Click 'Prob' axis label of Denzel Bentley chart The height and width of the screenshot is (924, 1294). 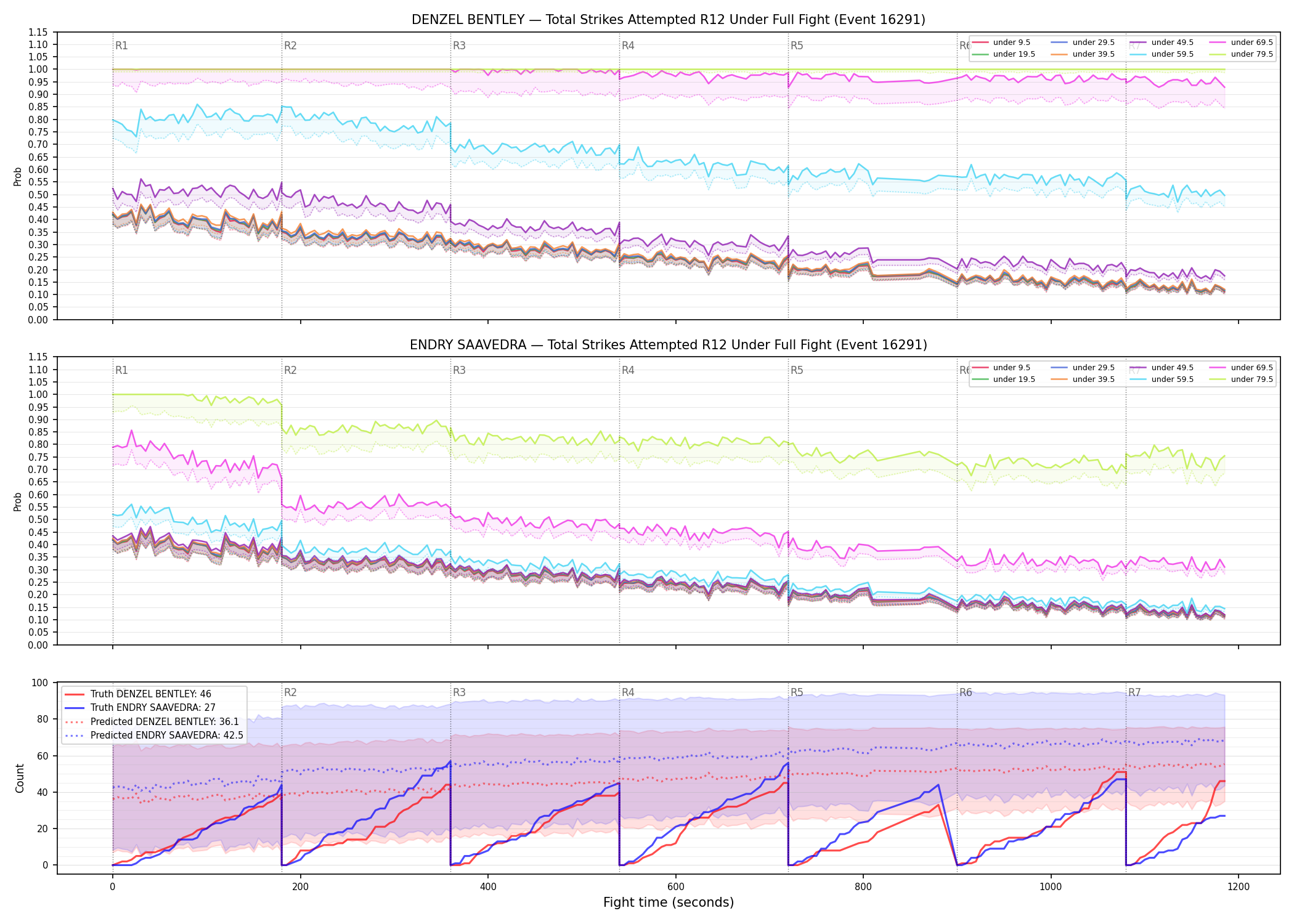click(x=18, y=176)
